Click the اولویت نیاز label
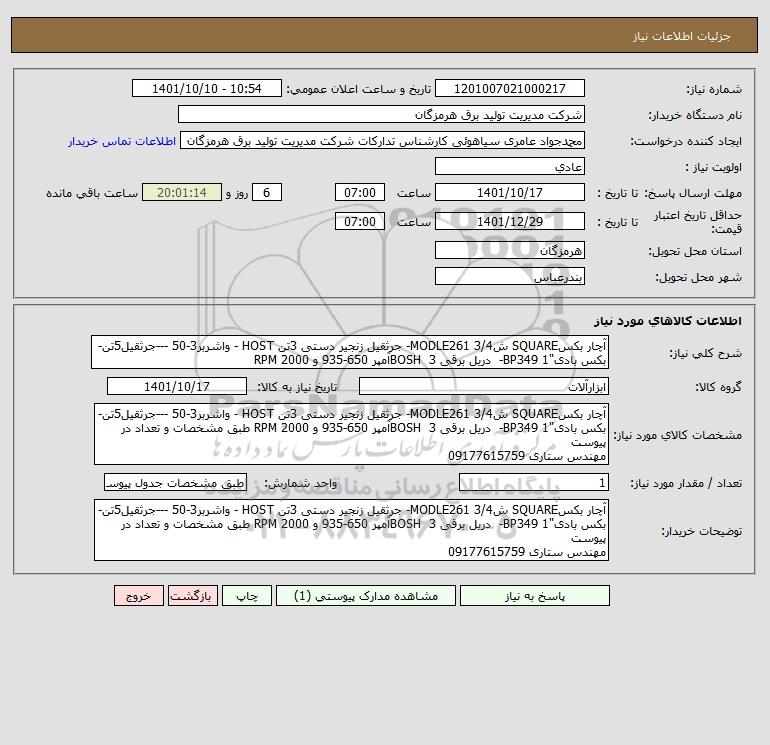The width and height of the screenshot is (770, 745). click(714, 167)
